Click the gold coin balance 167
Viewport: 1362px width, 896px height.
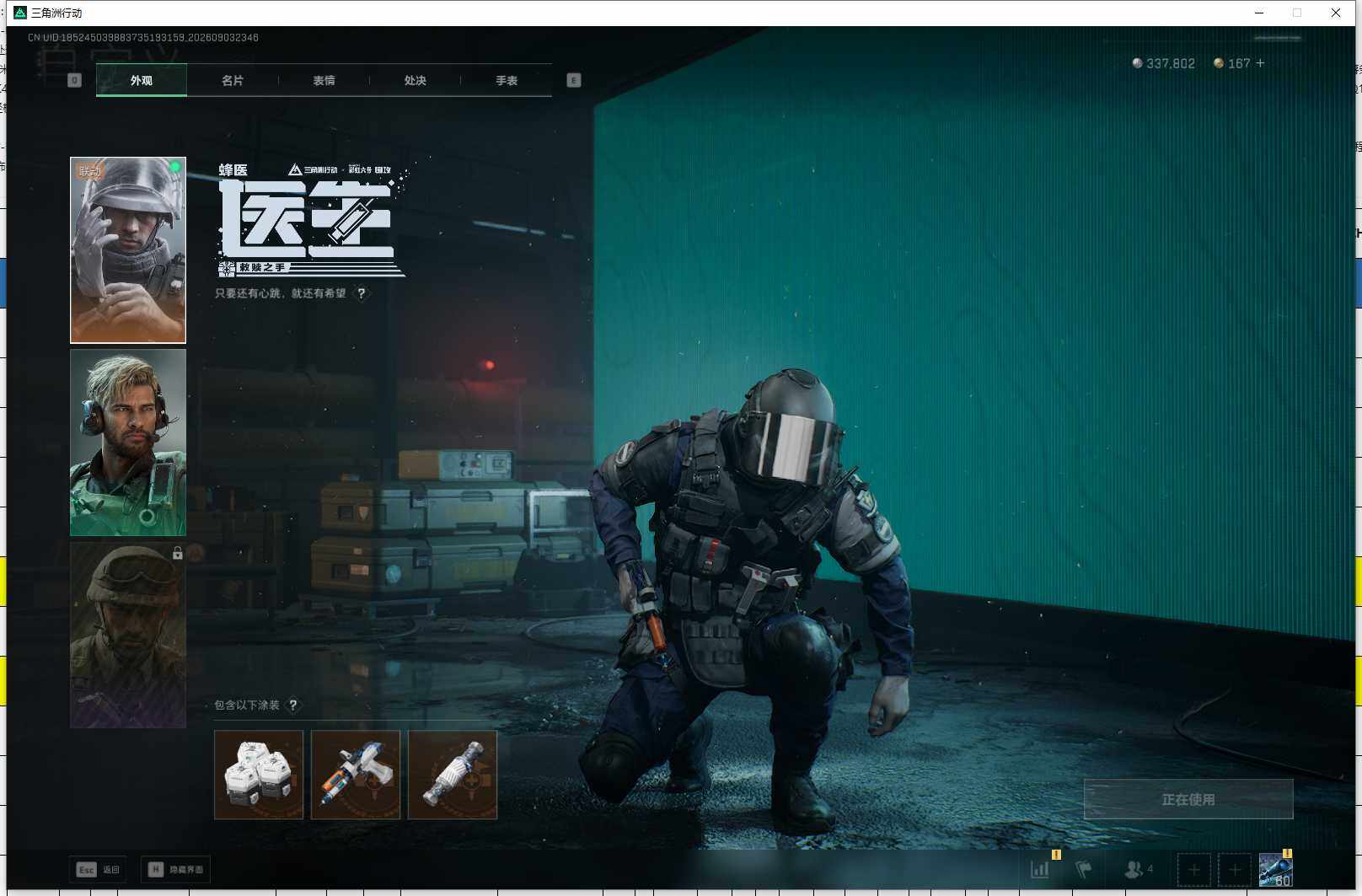coord(1232,63)
